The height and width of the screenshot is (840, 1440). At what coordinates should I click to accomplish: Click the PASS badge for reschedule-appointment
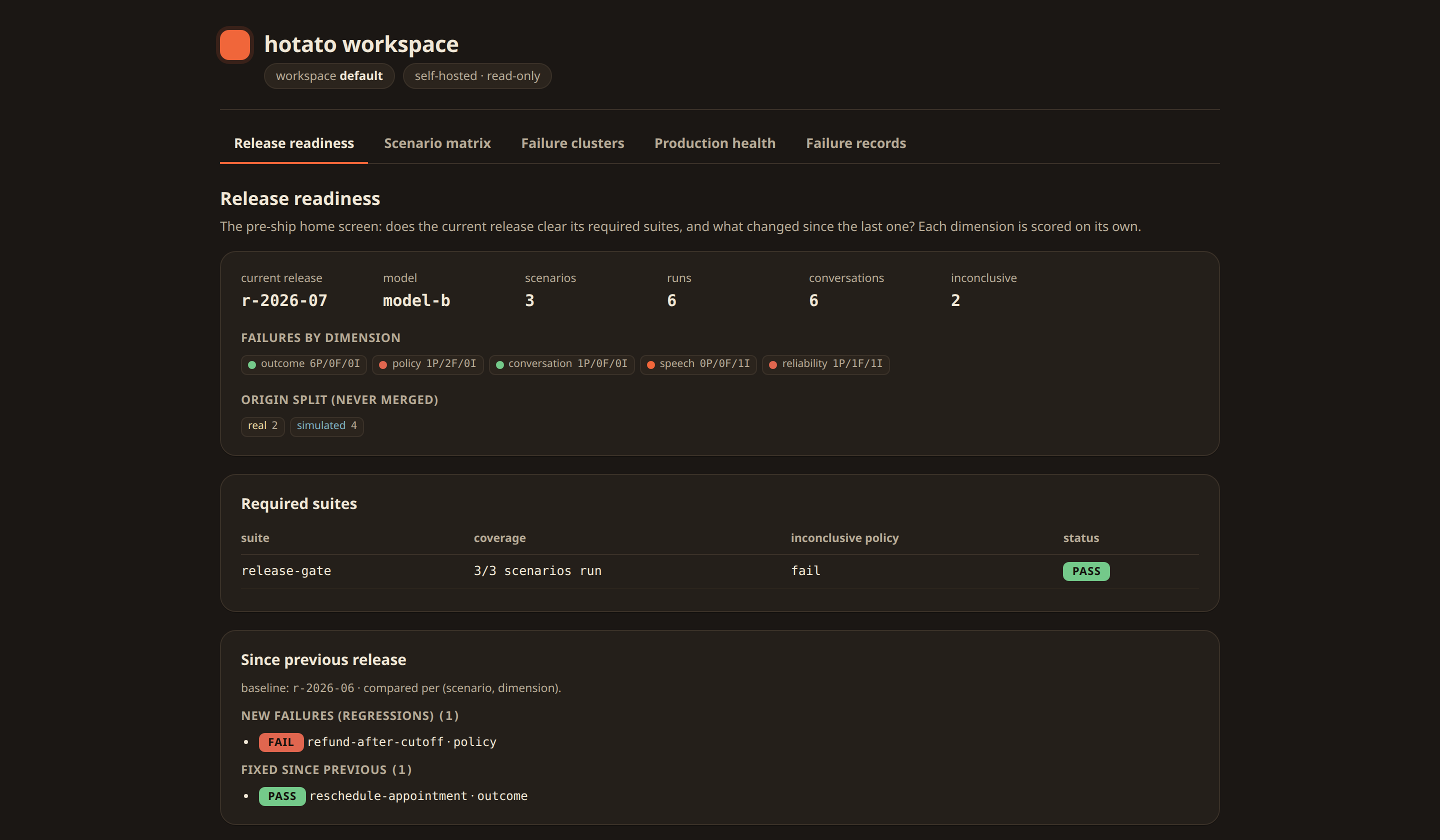tap(282, 796)
